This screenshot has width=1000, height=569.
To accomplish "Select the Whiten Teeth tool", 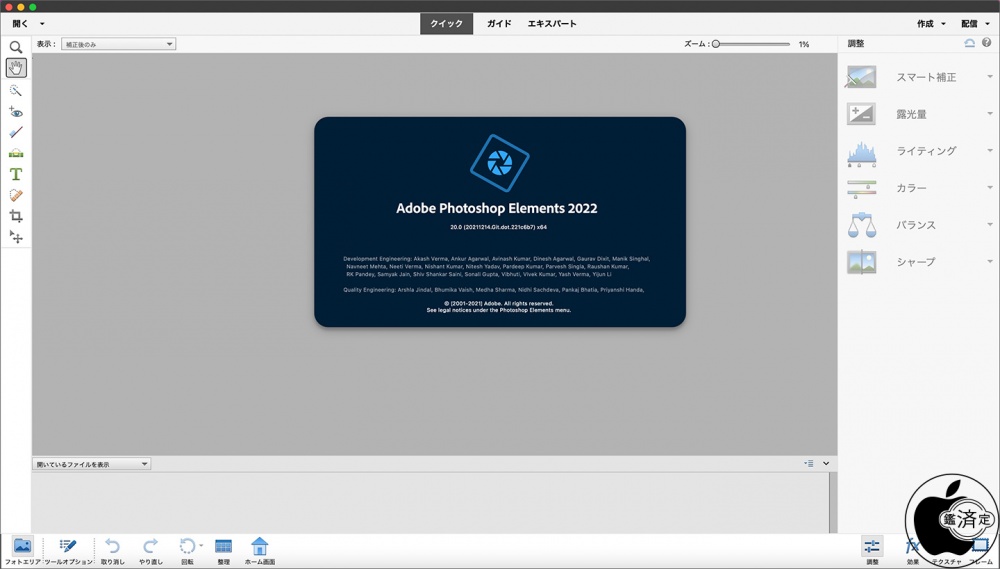I will tap(16, 133).
